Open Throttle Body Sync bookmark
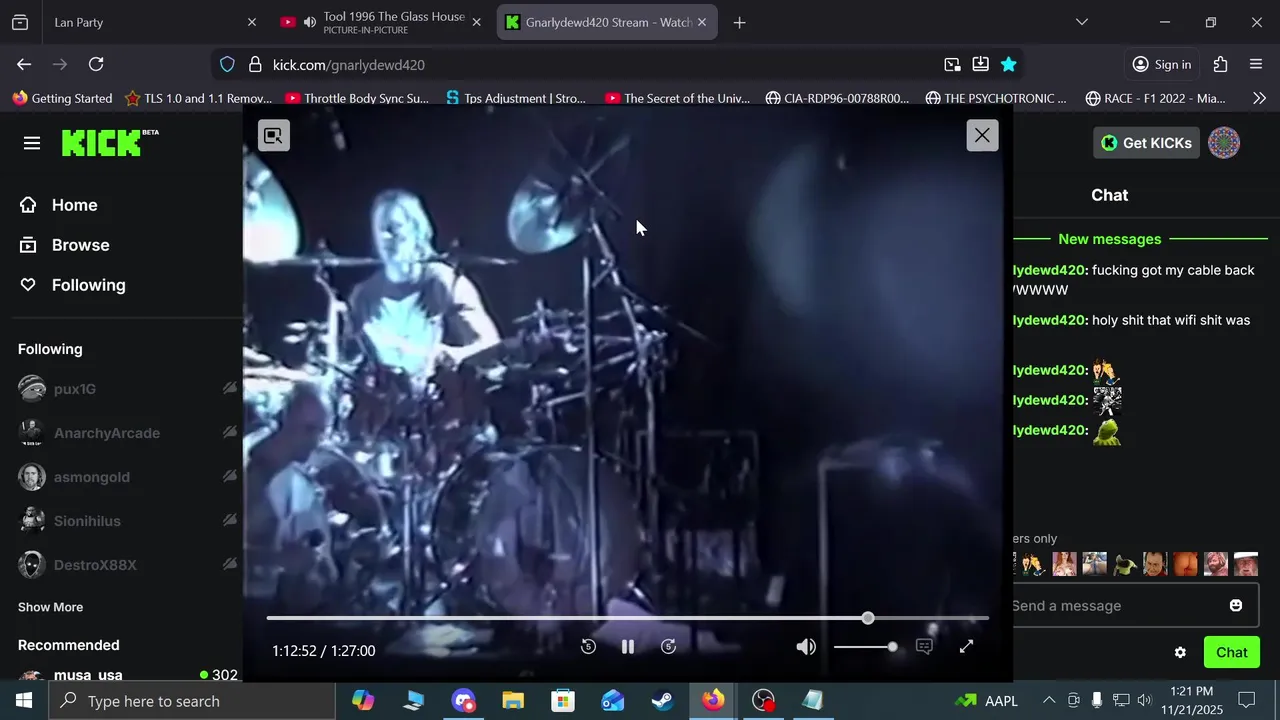 point(357,98)
